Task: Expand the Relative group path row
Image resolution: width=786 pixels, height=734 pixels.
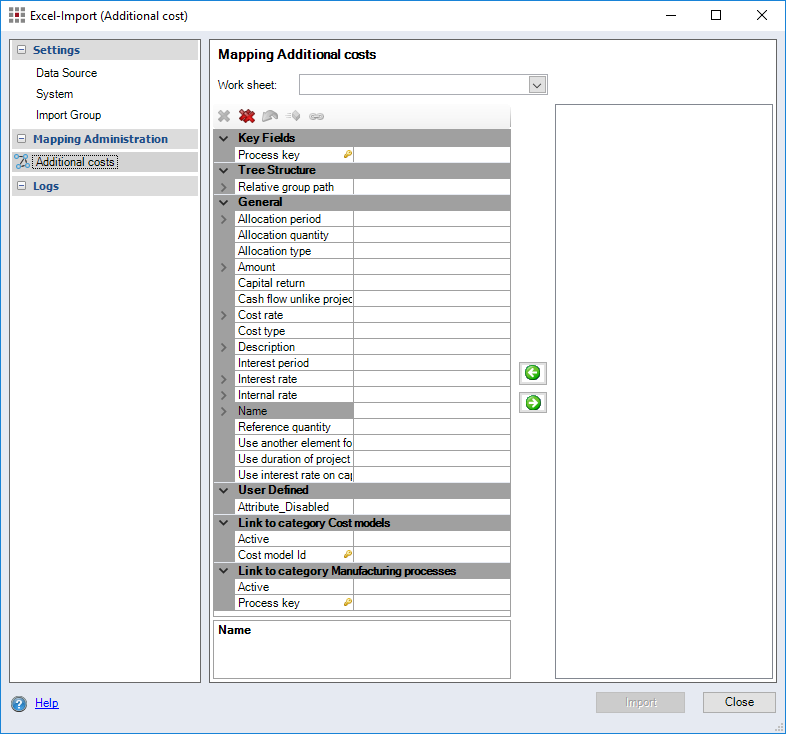Action: (223, 187)
